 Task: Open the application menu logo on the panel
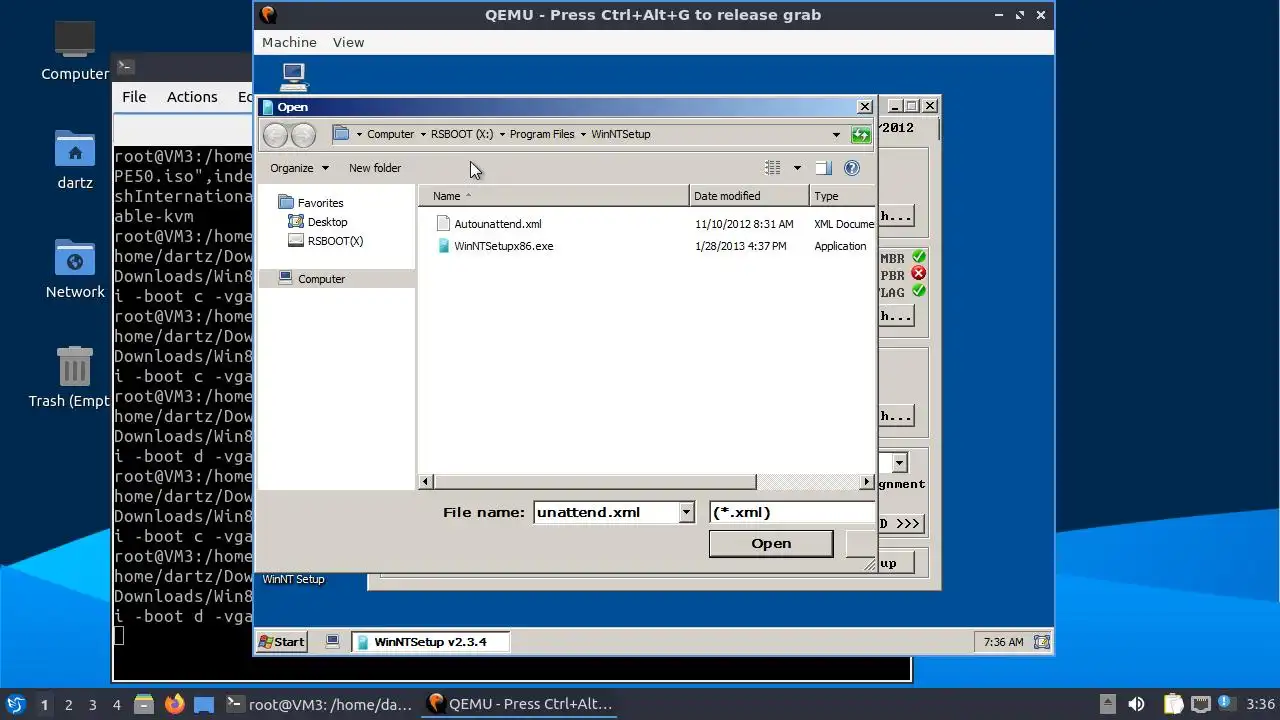[x=16, y=704]
